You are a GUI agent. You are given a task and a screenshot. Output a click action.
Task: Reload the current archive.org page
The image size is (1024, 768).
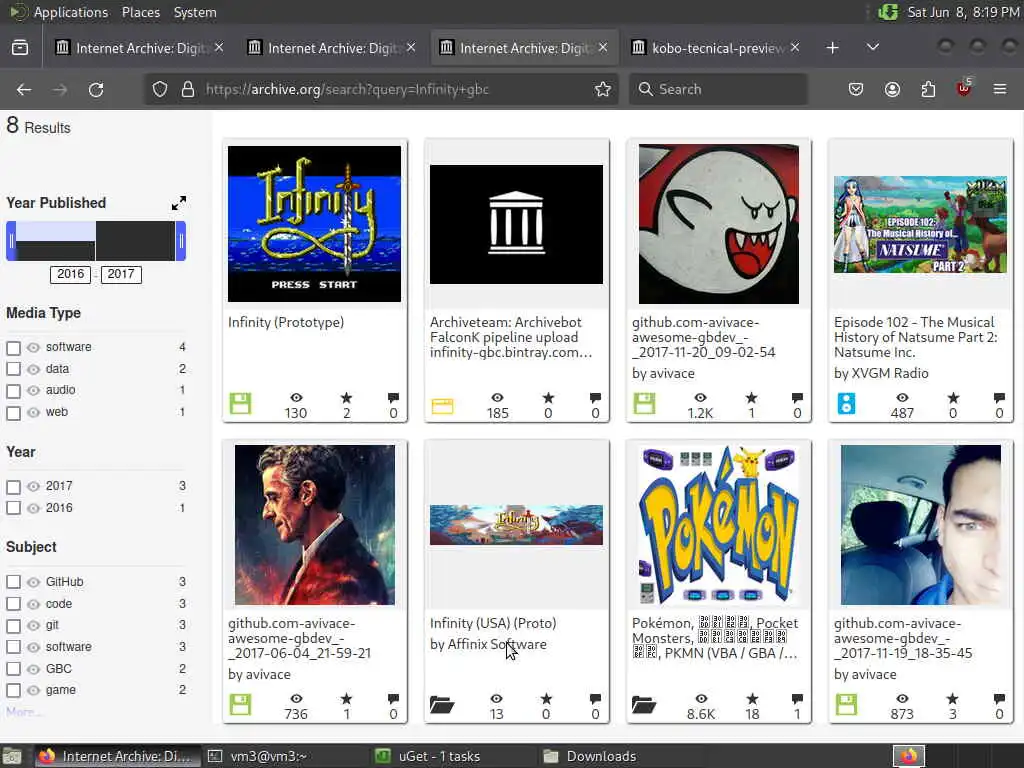pyautogui.click(x=96, y=89)
